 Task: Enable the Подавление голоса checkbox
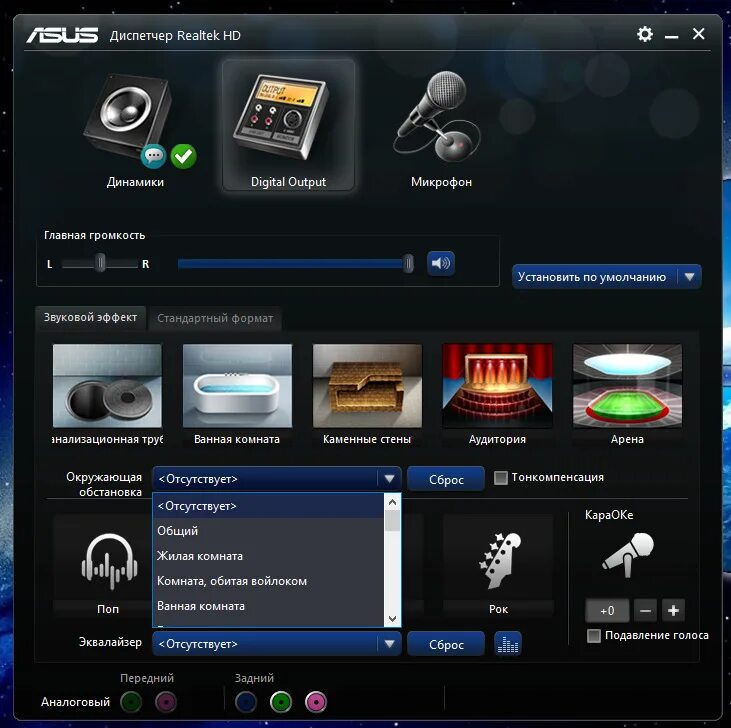[x=593, y=636]
